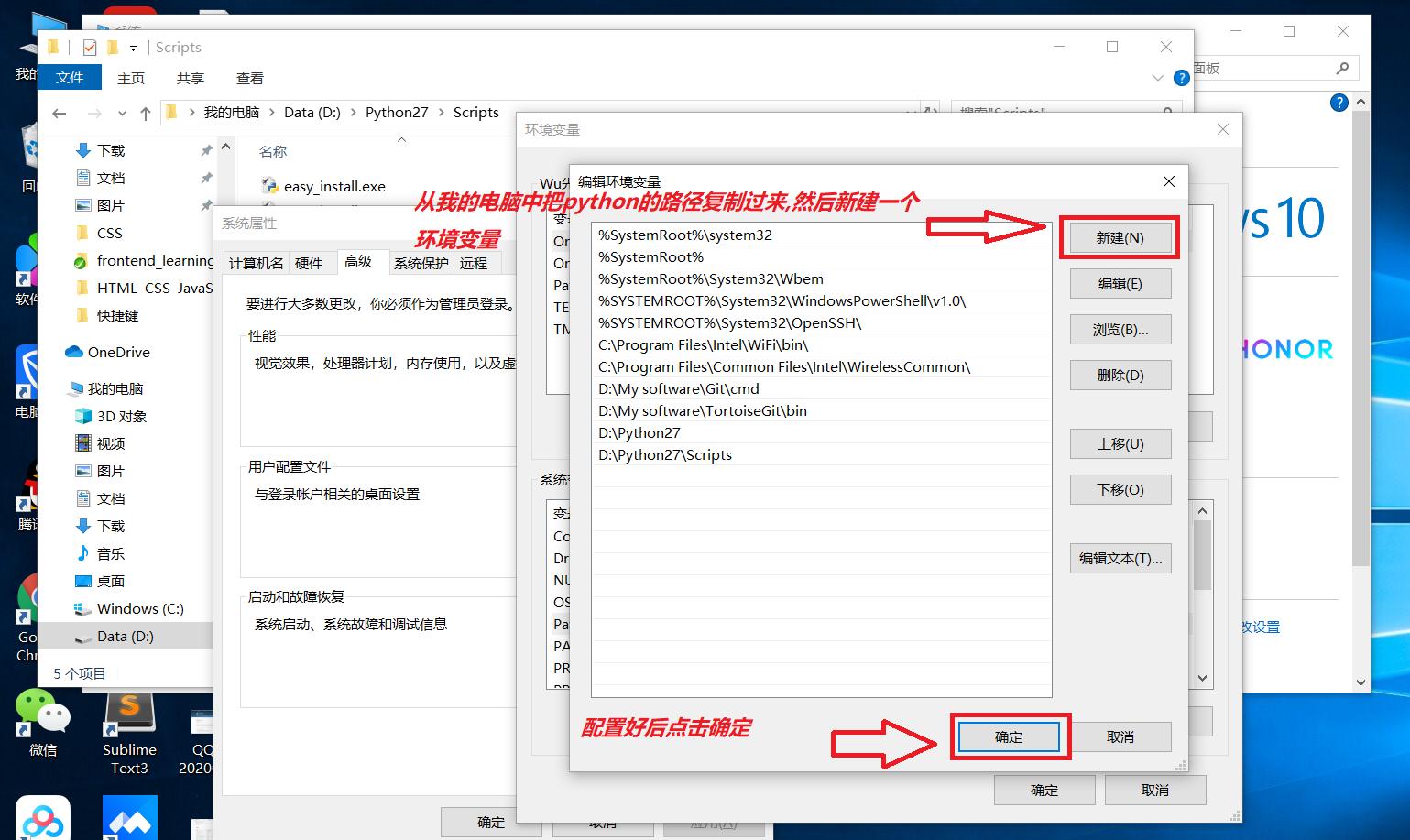Select the D:\Python27\Scripts entry
1410x840 pixels.
coord(821,455)
